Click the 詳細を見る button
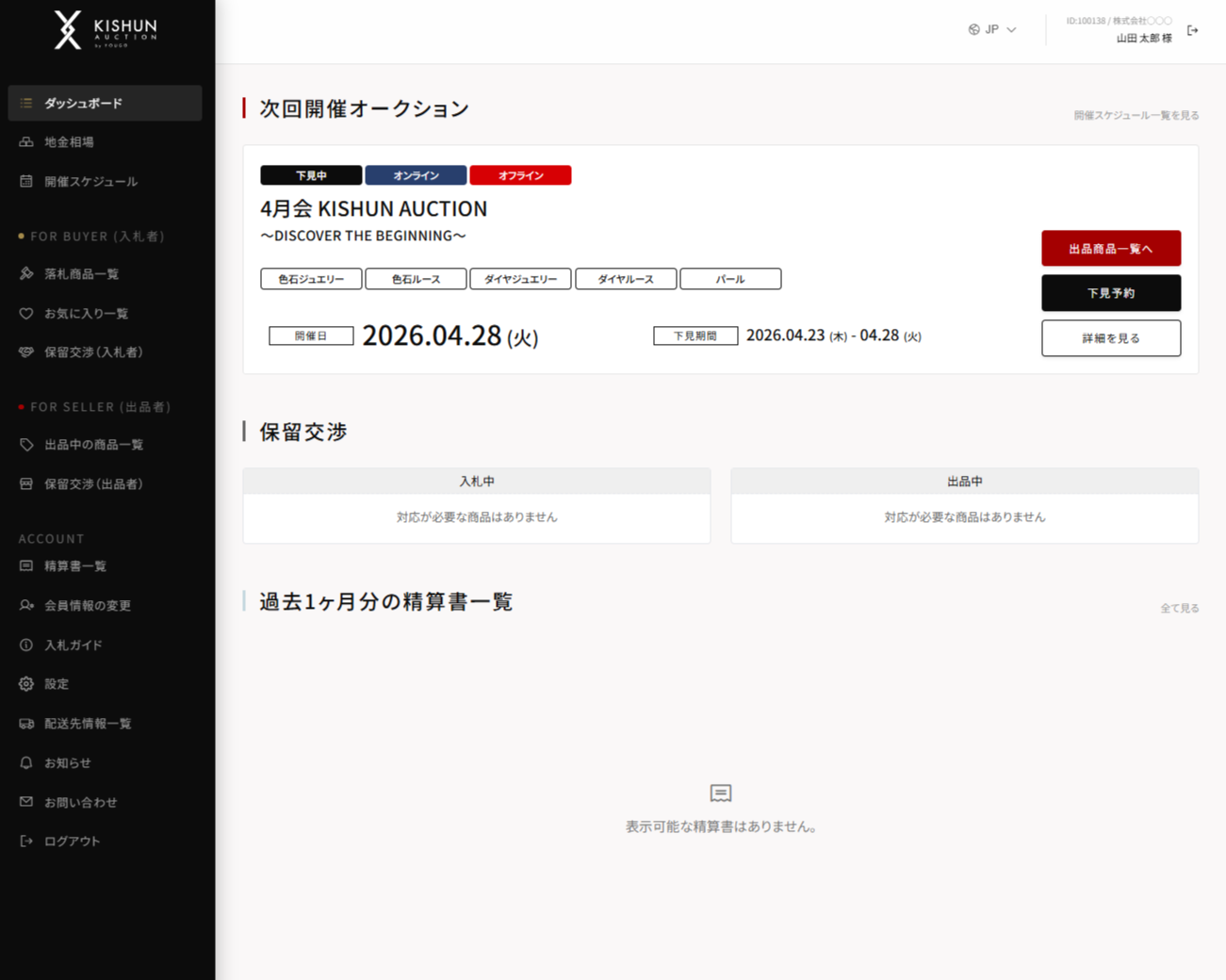The image size is (1226, 980). [x=1110, y=338]
